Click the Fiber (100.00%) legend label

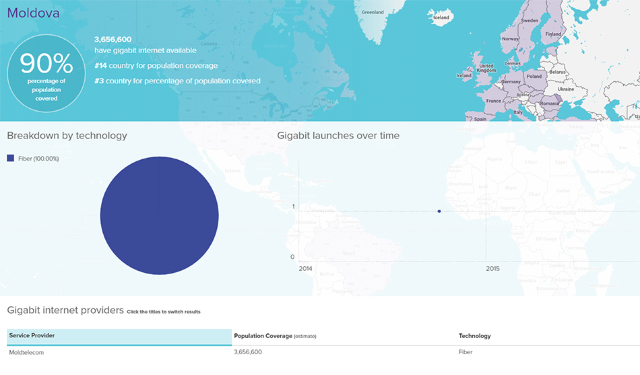[38, 158]
